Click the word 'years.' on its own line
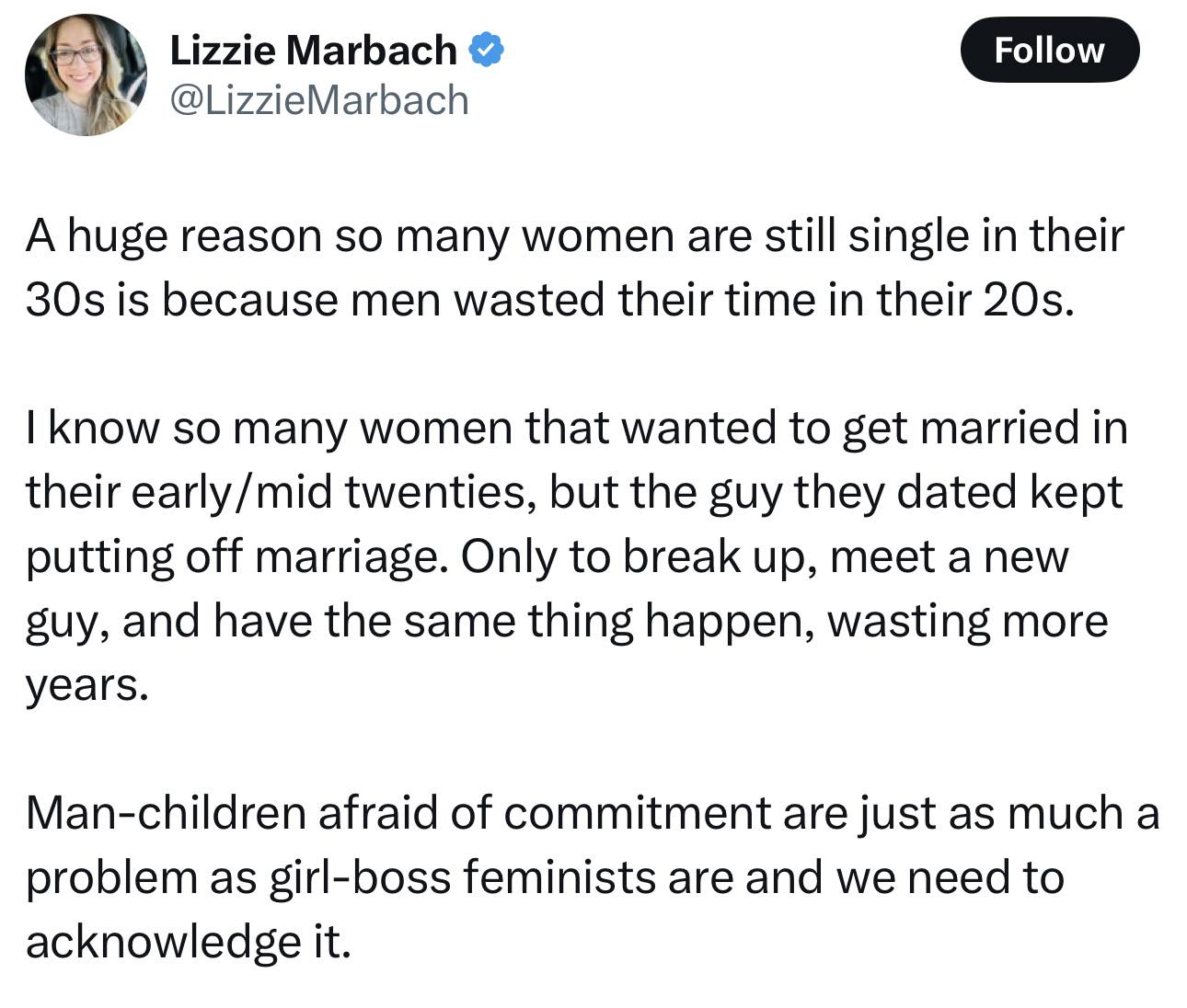The height and width of the screenshot is (1008, 1187). (86, 686)
